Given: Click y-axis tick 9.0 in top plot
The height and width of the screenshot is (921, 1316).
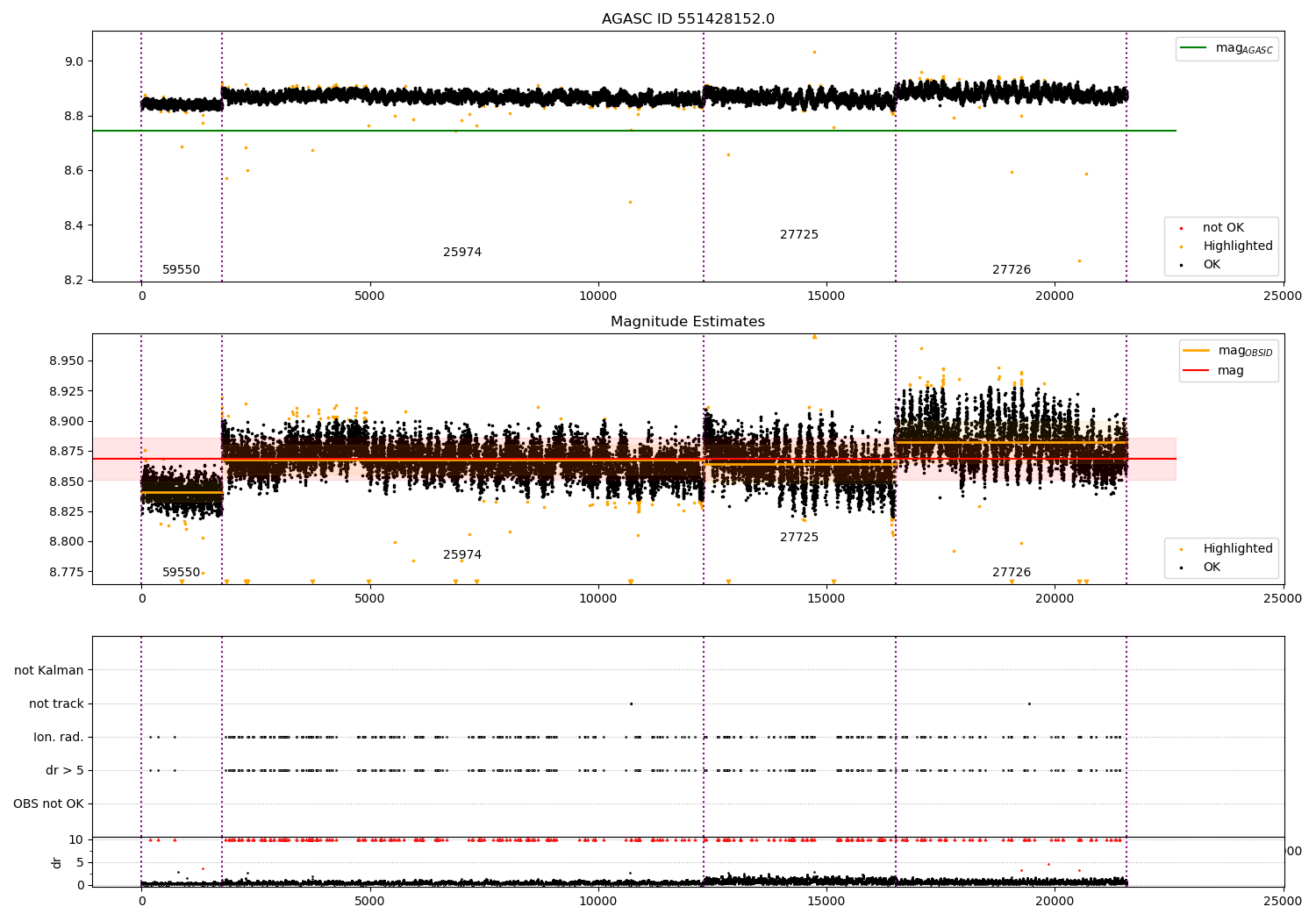Looking at the screenshot, I should (75, 61).
